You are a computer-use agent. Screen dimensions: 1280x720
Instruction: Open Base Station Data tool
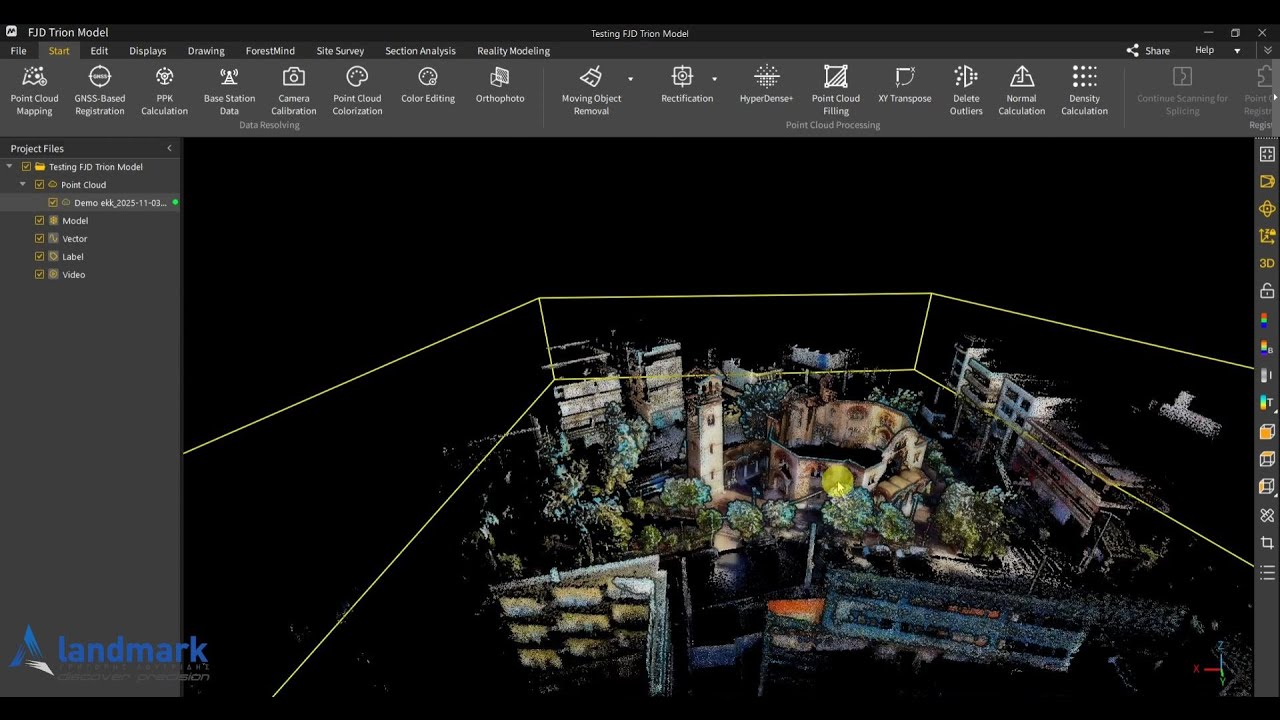click(229, 91)
